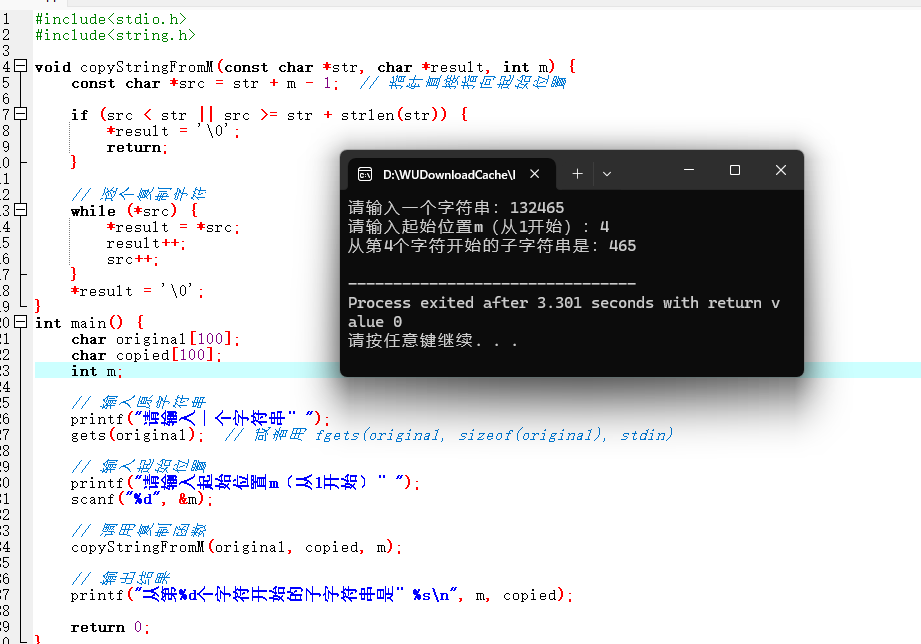The image size is (921, 644).
Task: Collapse the if block fold marker
Action: click(21, 114)
